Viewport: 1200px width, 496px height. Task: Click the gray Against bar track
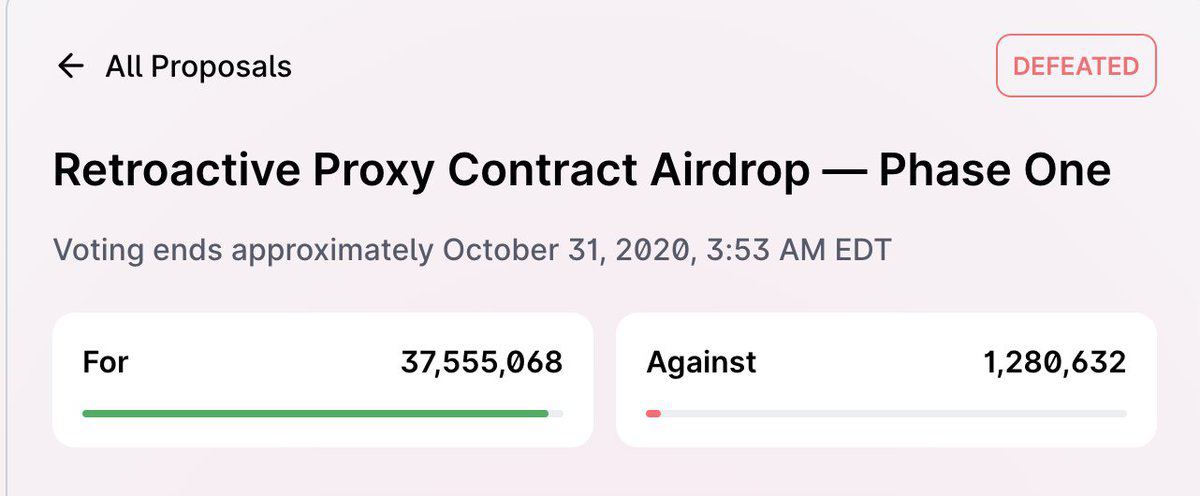tap(894, 413)
